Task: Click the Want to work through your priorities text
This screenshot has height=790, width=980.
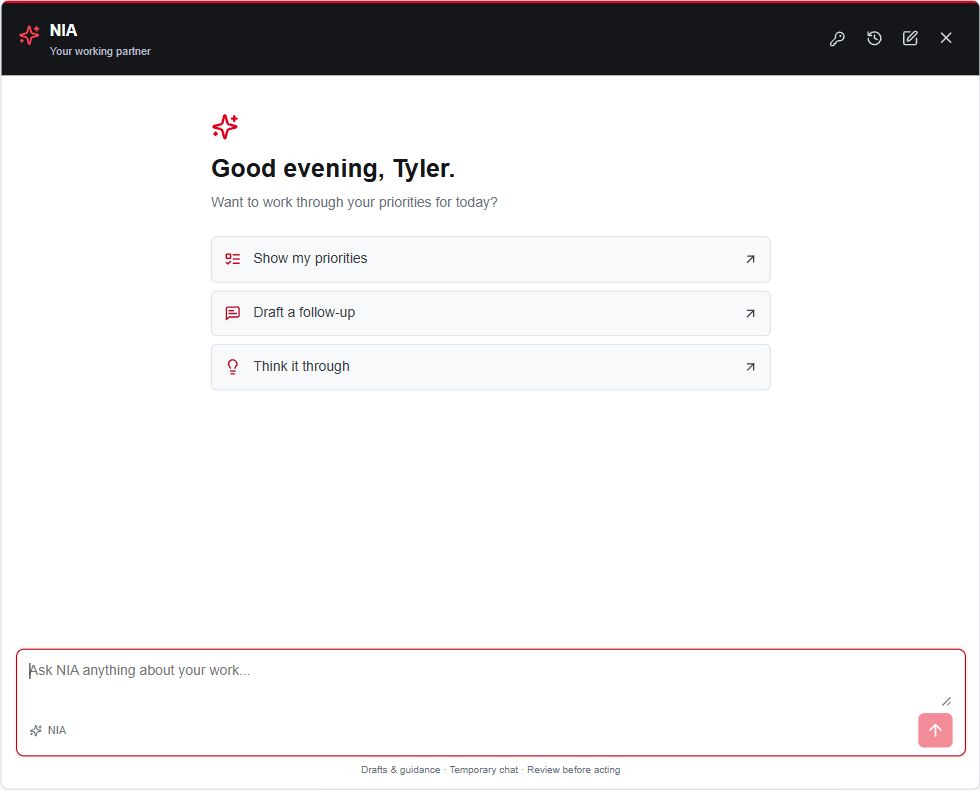Action: (354, 202)
